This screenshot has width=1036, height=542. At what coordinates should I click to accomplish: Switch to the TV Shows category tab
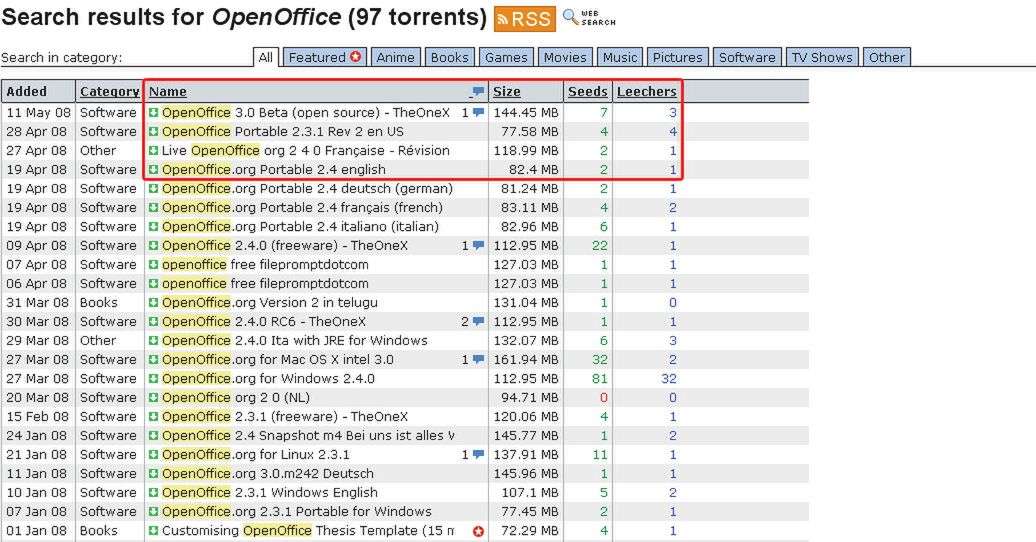pos(822,58)
